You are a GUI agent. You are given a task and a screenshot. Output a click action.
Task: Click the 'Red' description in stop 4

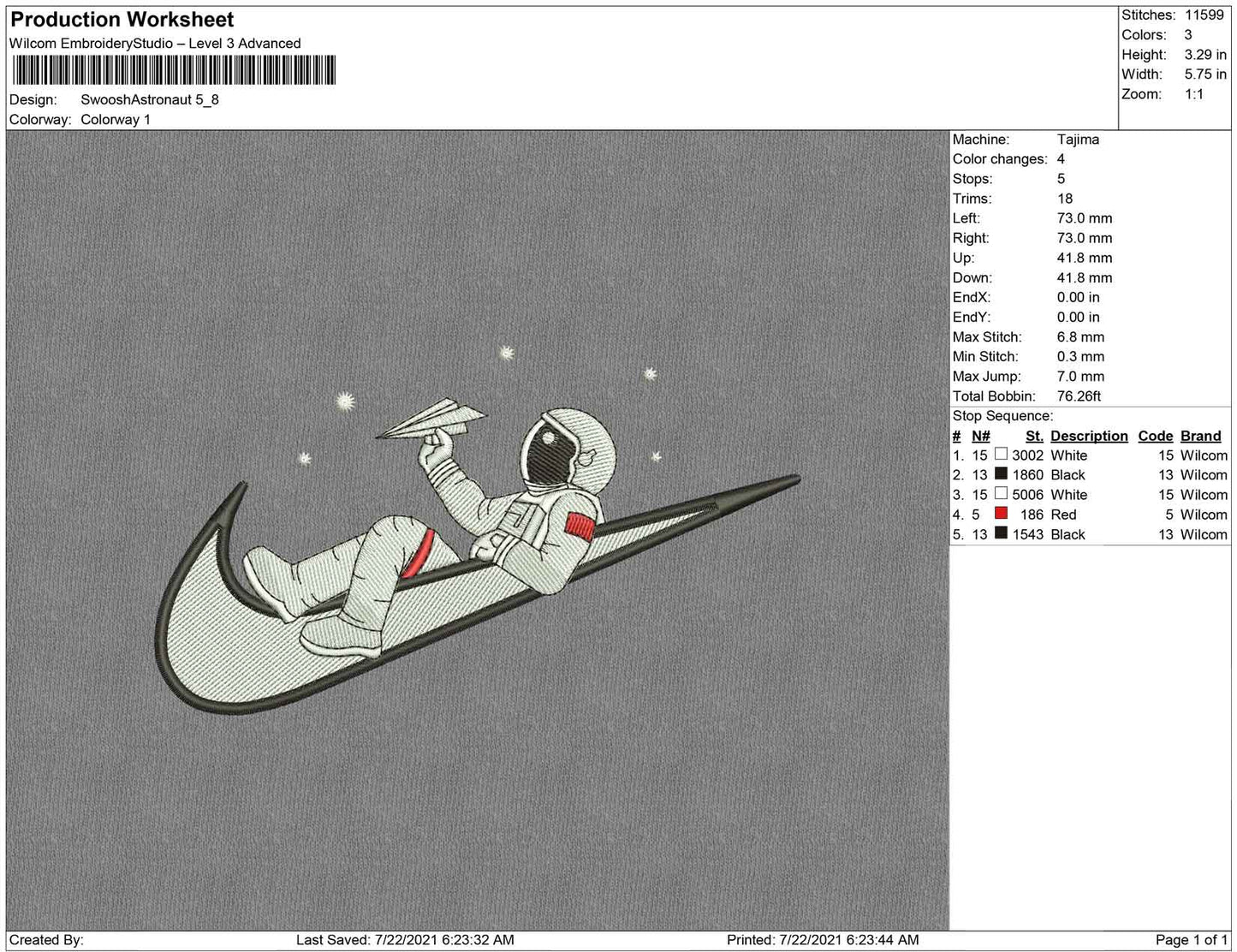[1063, 515]
